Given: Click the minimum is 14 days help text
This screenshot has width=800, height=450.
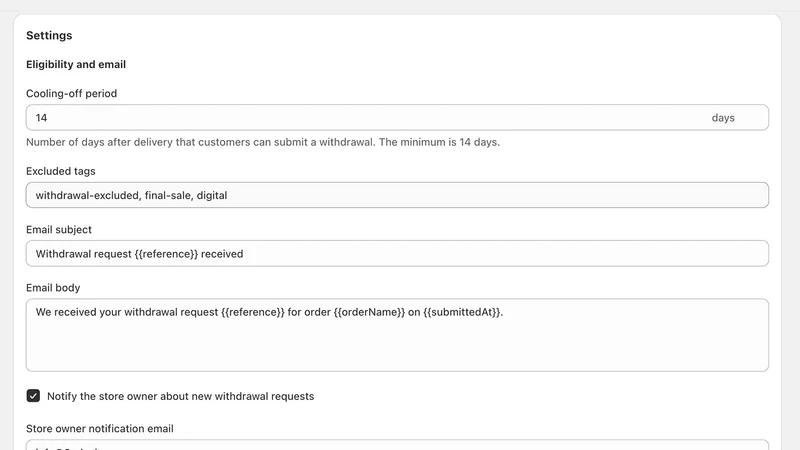Looking at the screenshot, I should pyautogui.click(x=263, y=142).
